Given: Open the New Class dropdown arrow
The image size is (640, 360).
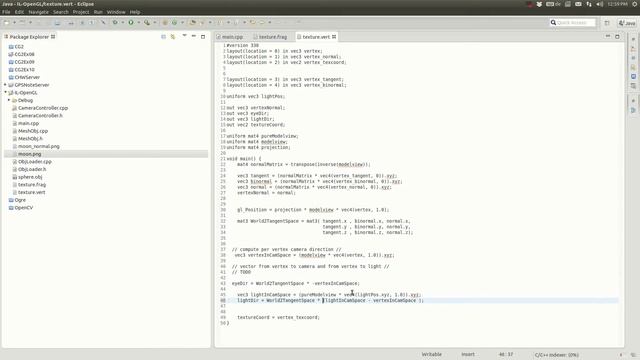Looking at the screenshot, I should (x=182, y=22).
